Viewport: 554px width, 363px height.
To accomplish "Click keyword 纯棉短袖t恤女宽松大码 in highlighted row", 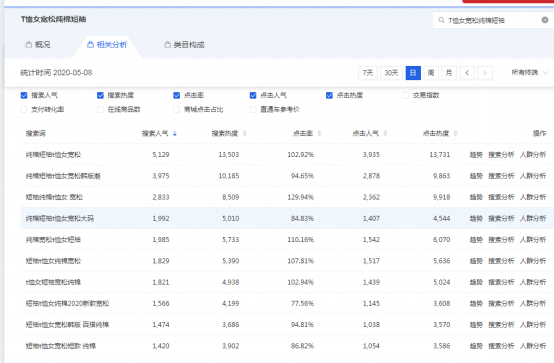I will [60, 218].
